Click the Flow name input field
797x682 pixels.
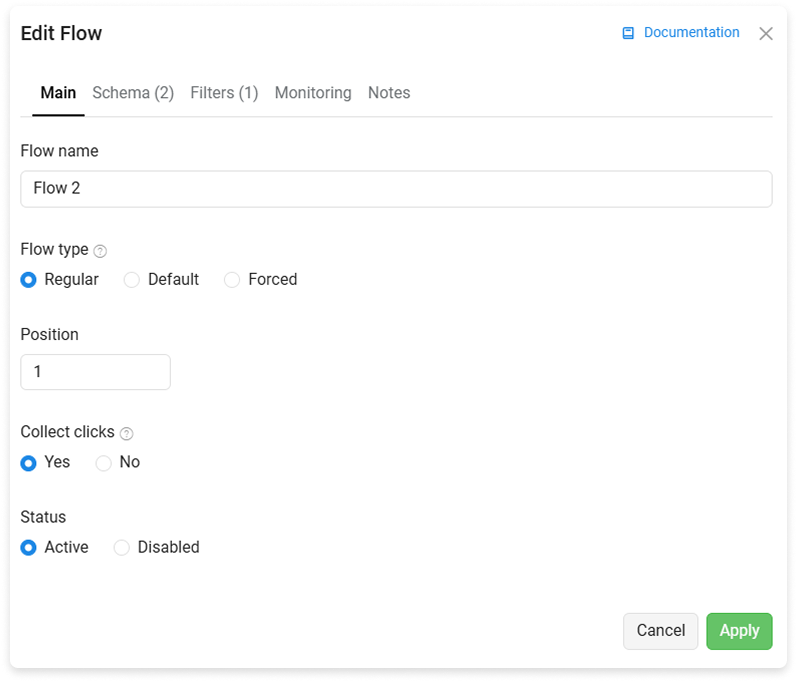pyautogui.click(x=396, y=189)
